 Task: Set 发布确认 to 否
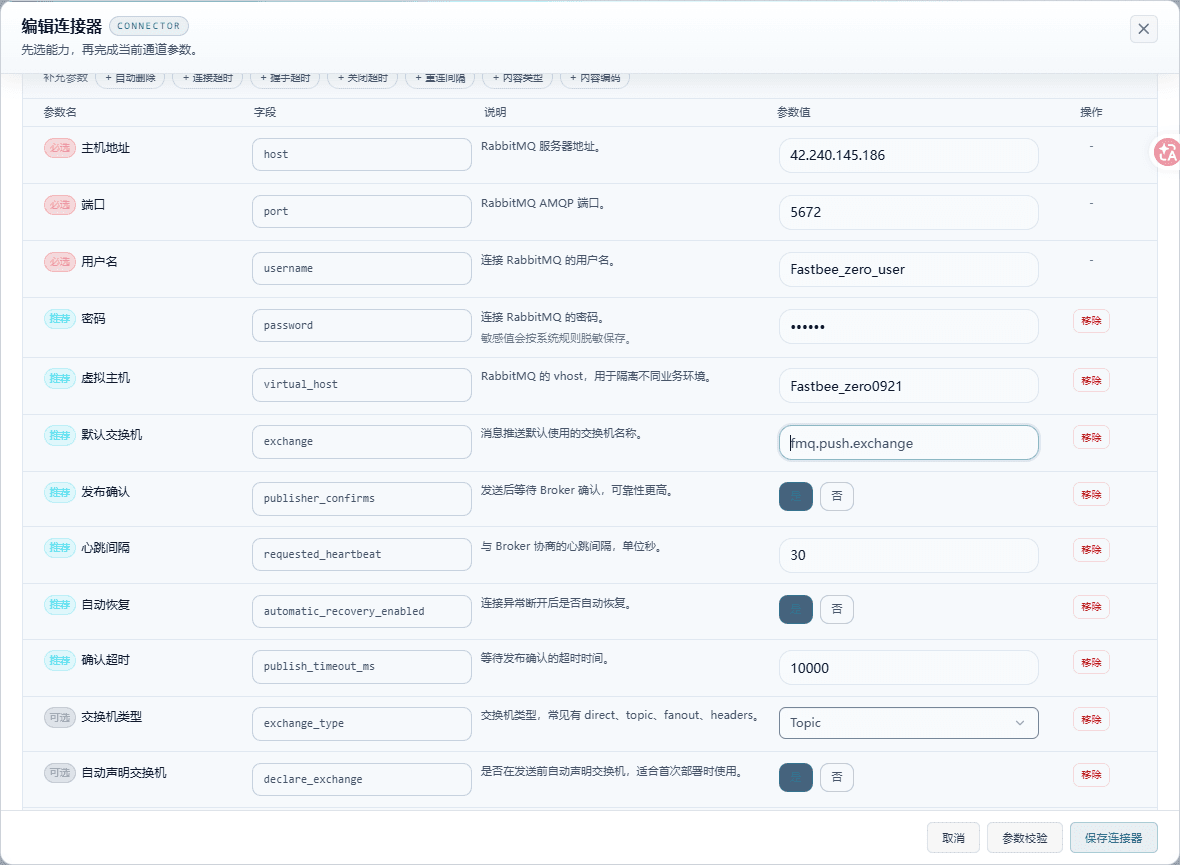coord(837,496)
